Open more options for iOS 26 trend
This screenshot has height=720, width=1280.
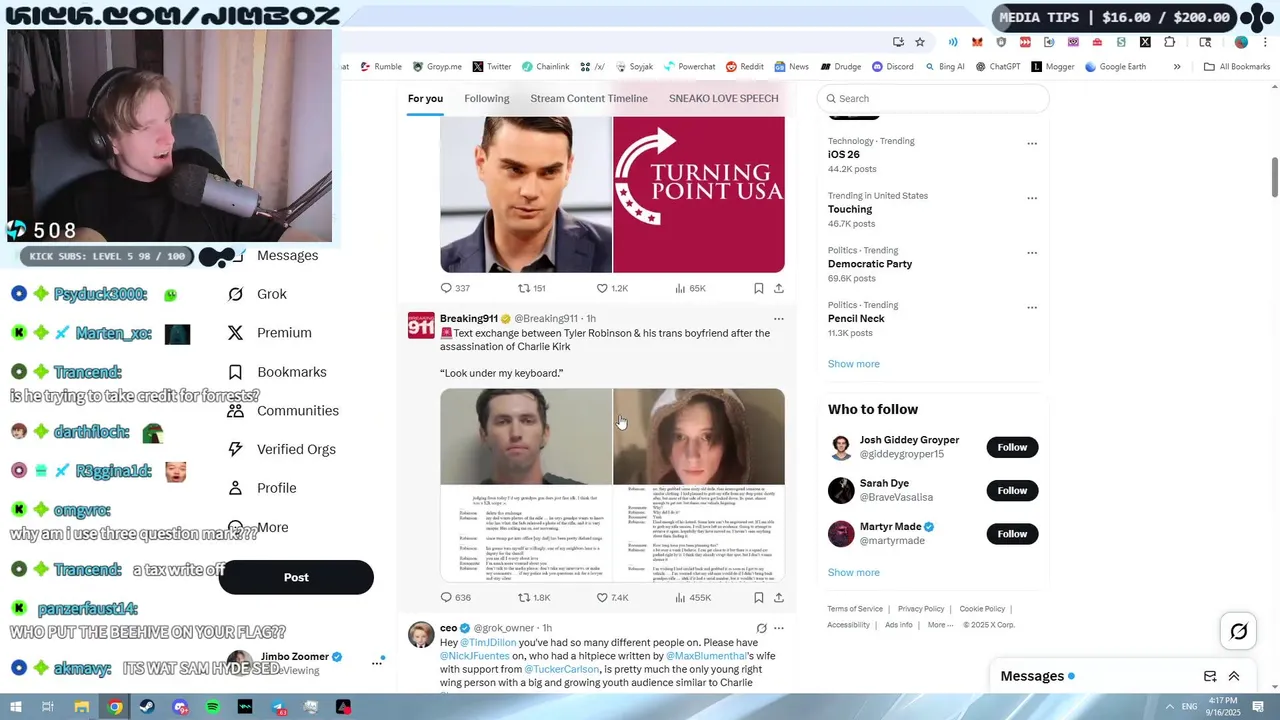[x=1032, y=143]
